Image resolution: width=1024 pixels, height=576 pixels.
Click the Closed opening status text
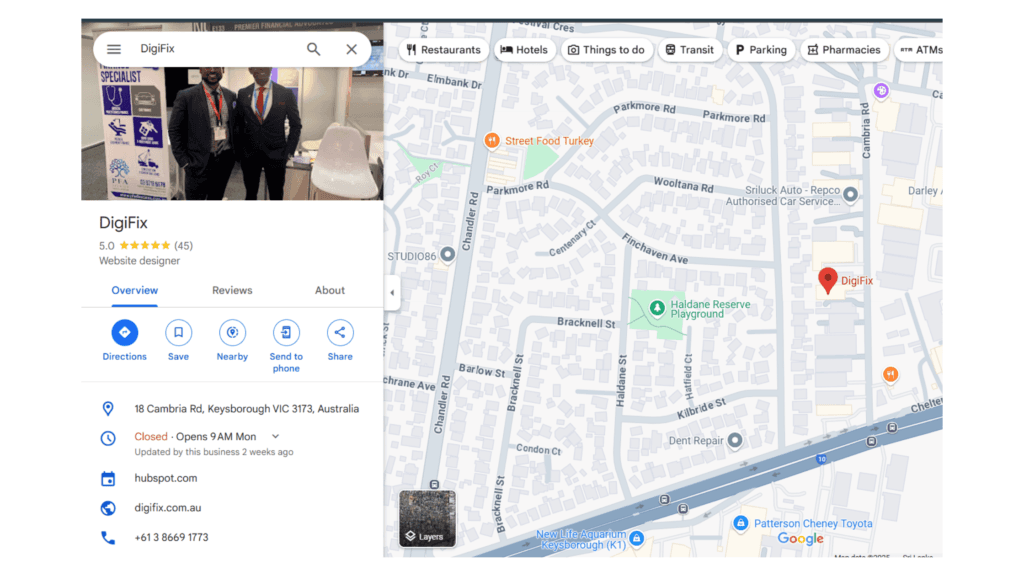click(151, 436)
